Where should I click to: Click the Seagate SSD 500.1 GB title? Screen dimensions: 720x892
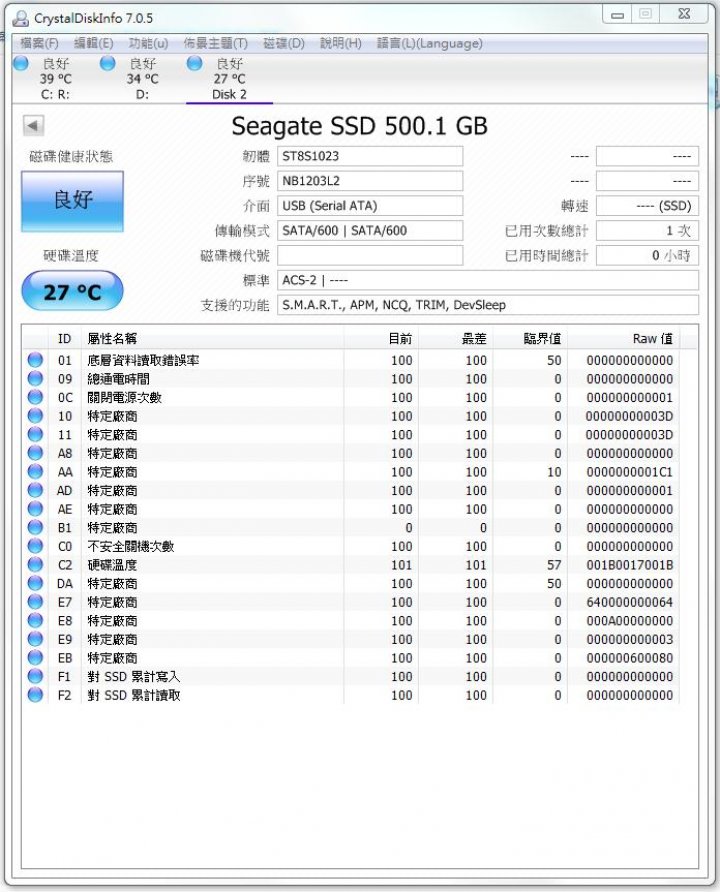click(x=359, y=126)
